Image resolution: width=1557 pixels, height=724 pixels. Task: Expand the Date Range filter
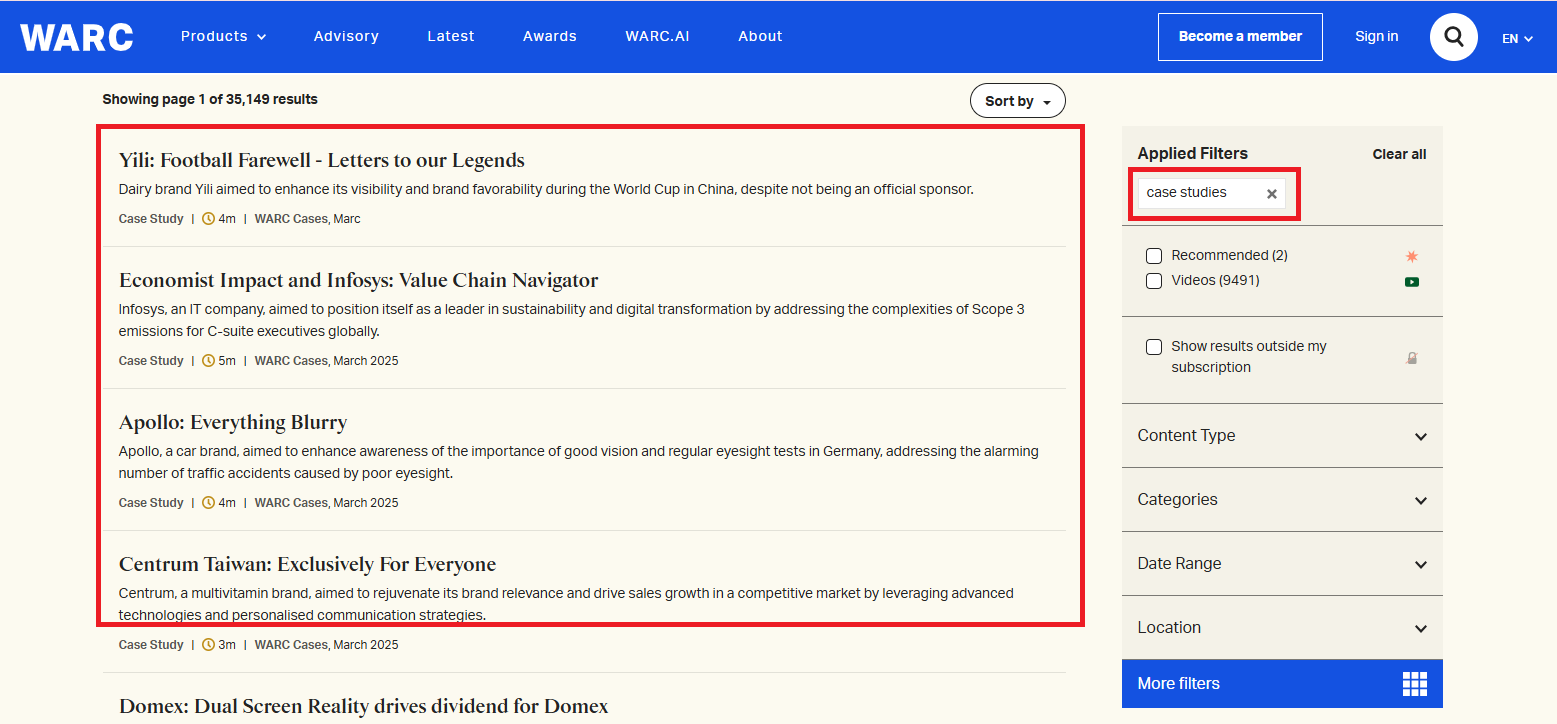click(x=1282, y=564)
